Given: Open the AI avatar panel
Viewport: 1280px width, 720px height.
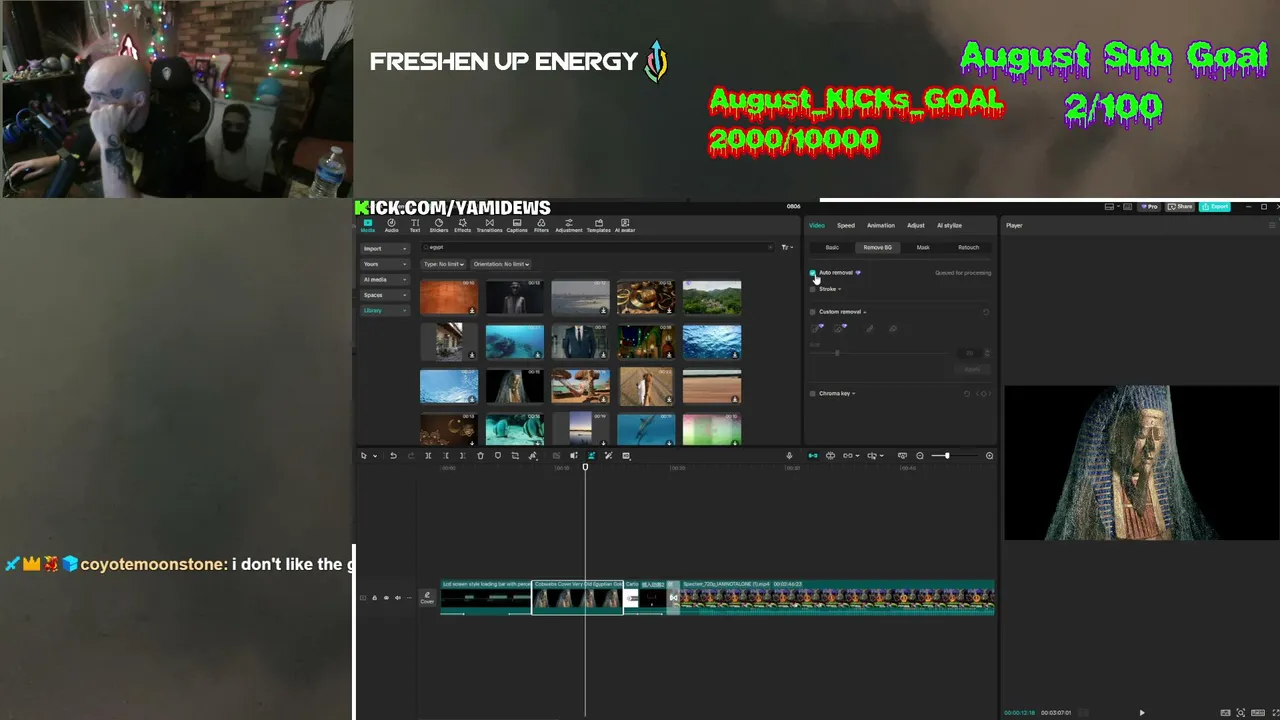Looking at the screenshot, I should tap(625, 225).
